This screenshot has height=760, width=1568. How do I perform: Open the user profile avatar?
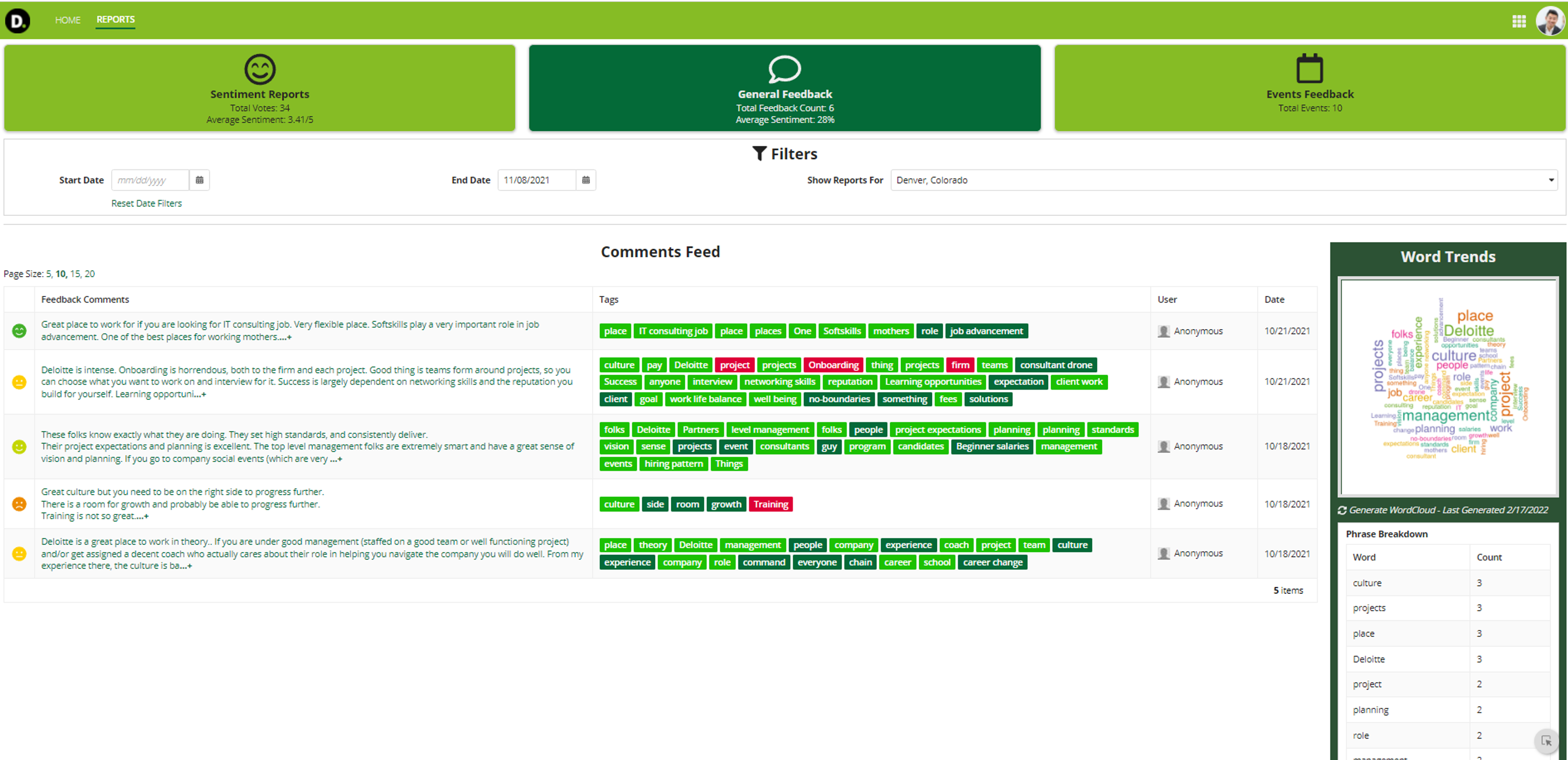[1550, 21]
